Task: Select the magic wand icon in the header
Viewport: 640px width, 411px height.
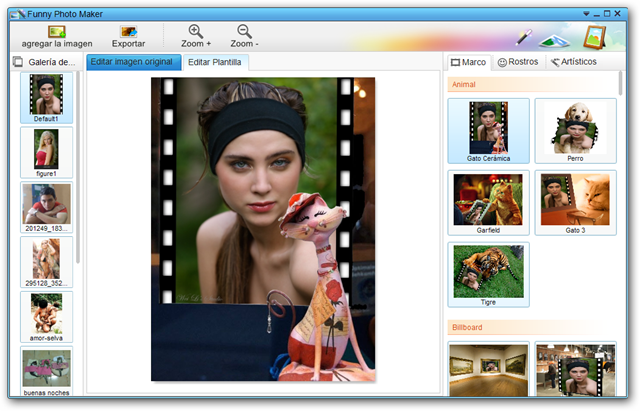Action: (x=524, y=37)
